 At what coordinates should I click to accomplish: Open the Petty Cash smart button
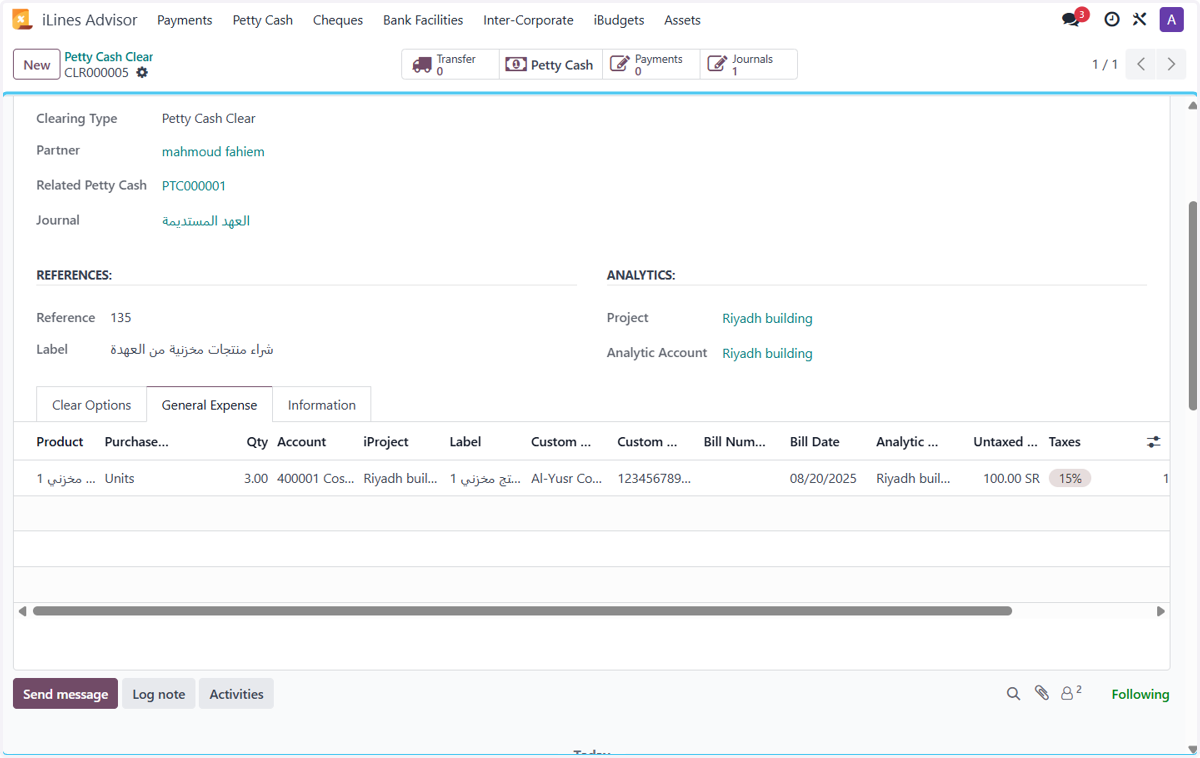(551, 64)
